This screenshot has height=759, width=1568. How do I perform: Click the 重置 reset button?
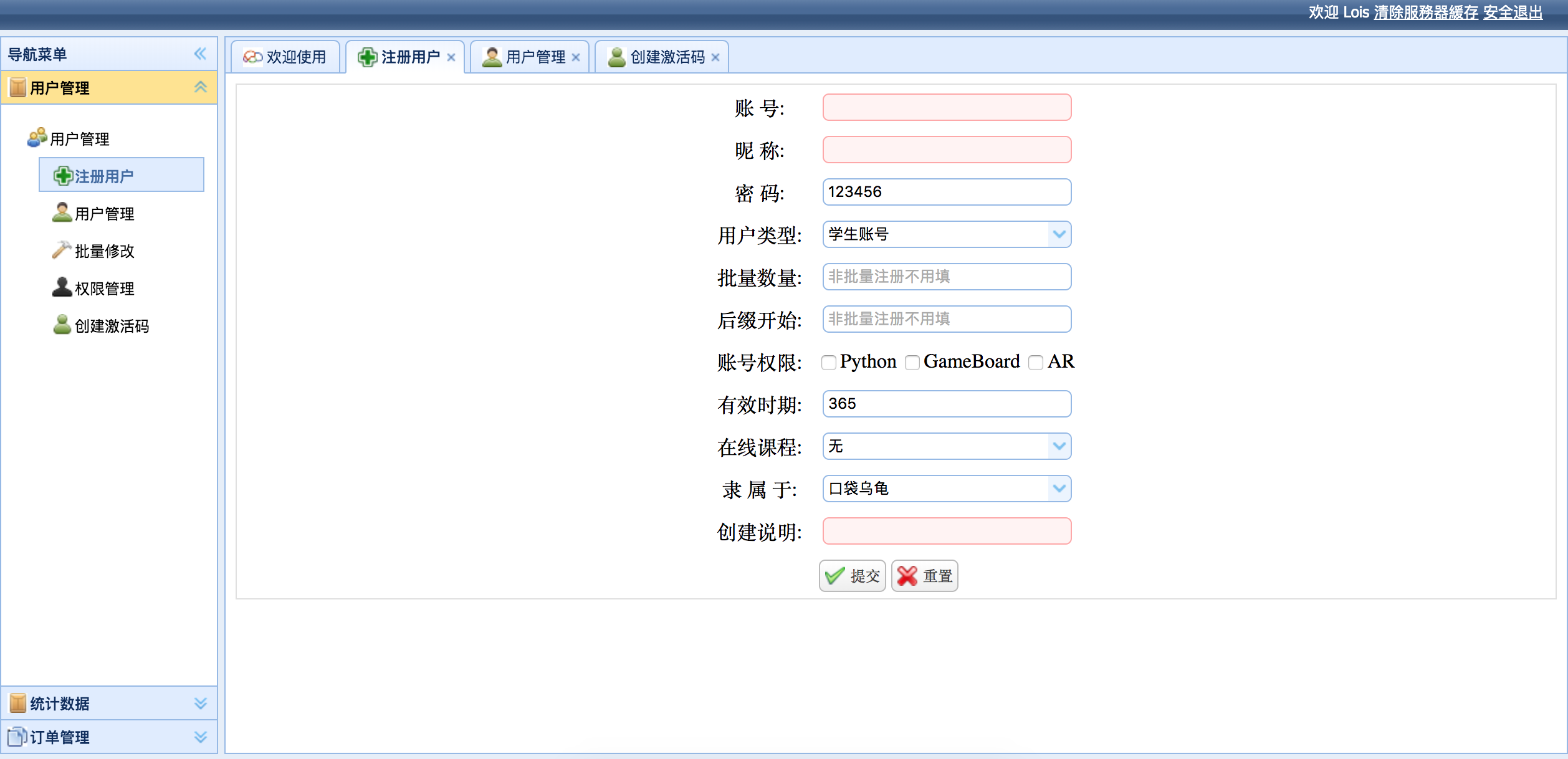pyautogui.click(x=924, y=576)
